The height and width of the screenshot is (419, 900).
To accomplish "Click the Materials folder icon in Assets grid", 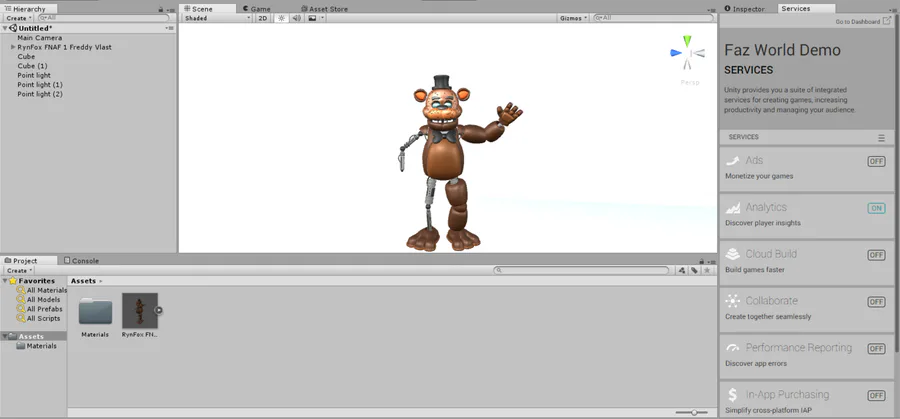I will (95, 312).
